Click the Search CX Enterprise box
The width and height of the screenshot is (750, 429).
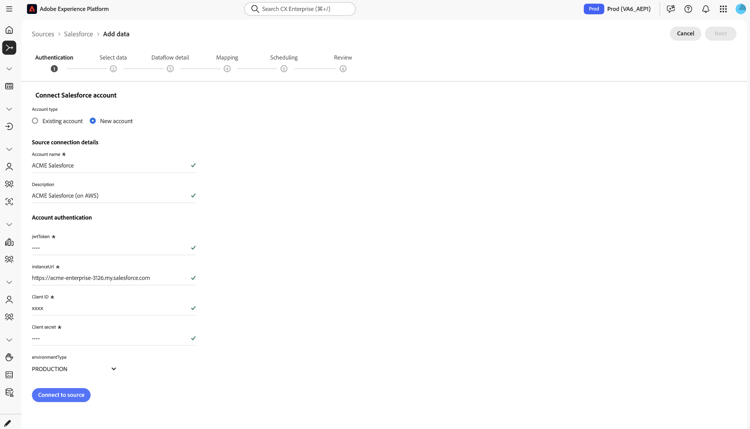[300, 9]
